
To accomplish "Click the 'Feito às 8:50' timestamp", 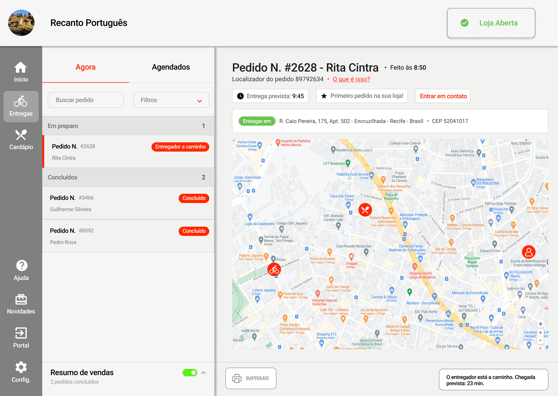I will (408, 68).
